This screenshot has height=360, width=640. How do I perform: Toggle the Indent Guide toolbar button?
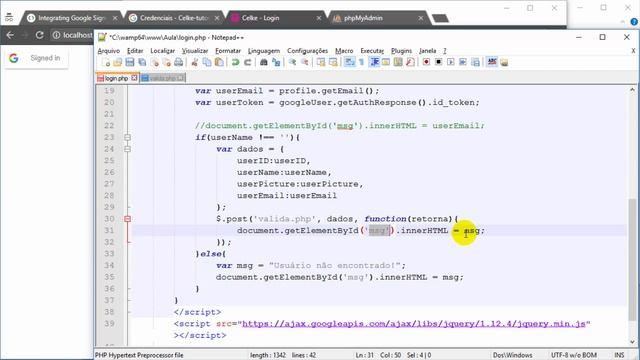pos(374,62)
